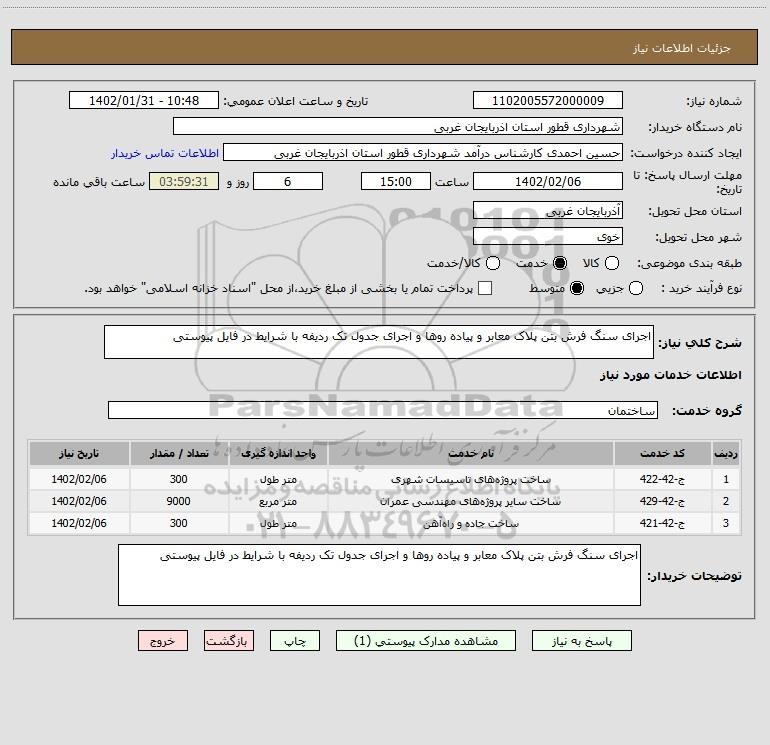Click the request creator field حسین احمدی

pos(423,153)
